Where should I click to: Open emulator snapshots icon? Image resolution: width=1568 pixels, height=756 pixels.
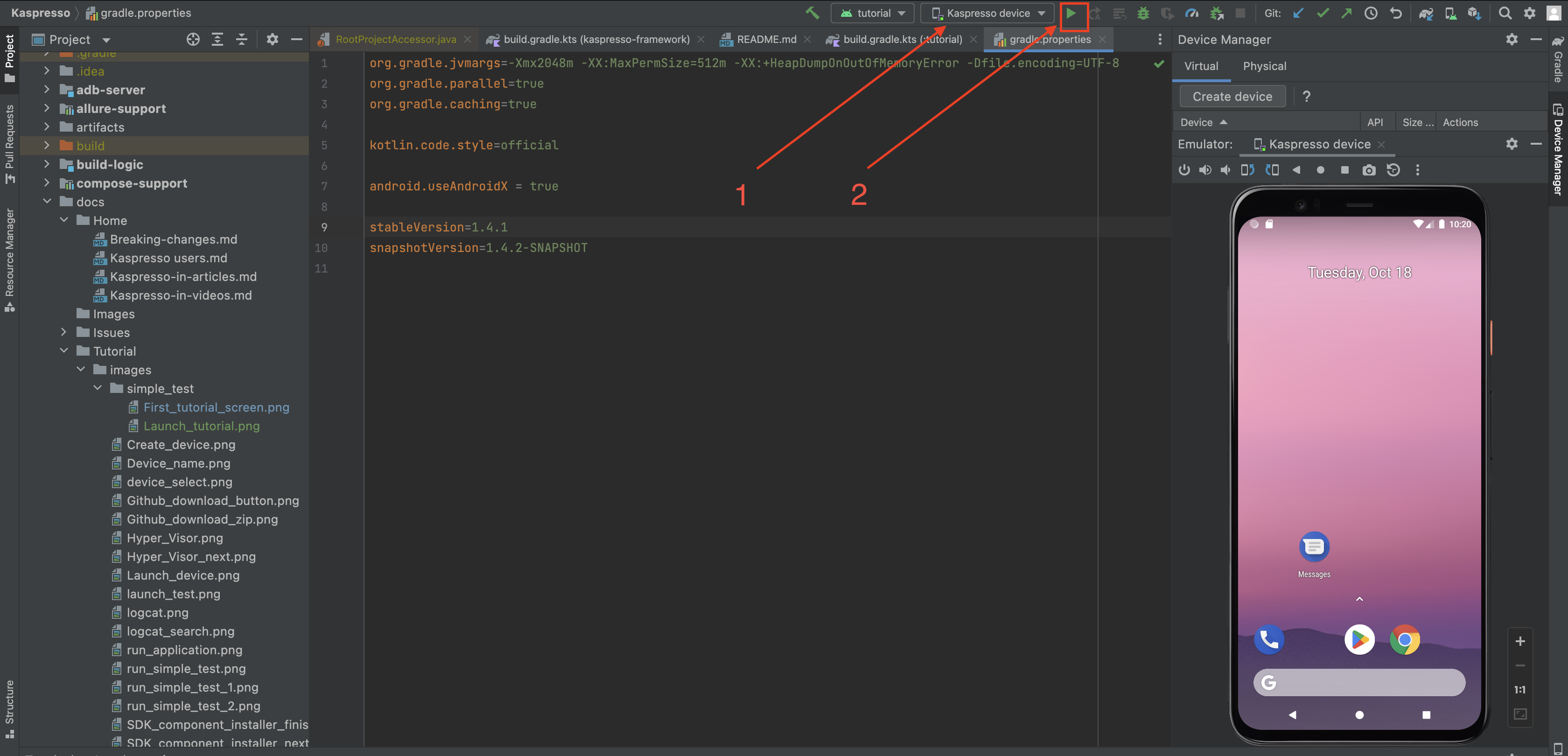coord(1393,170)
